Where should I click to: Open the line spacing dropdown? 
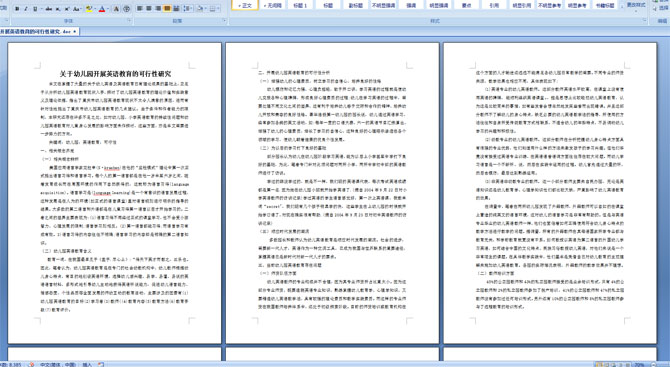tap(188, 9)
